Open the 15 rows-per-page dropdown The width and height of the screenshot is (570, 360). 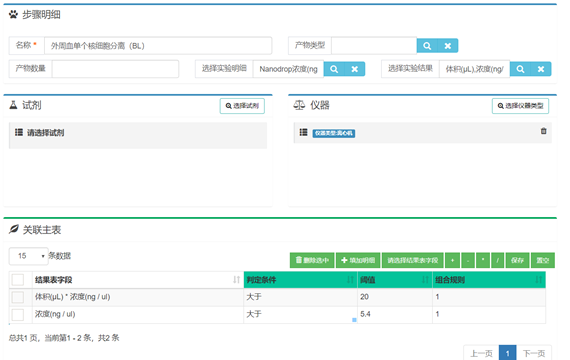tap(28, 256)
